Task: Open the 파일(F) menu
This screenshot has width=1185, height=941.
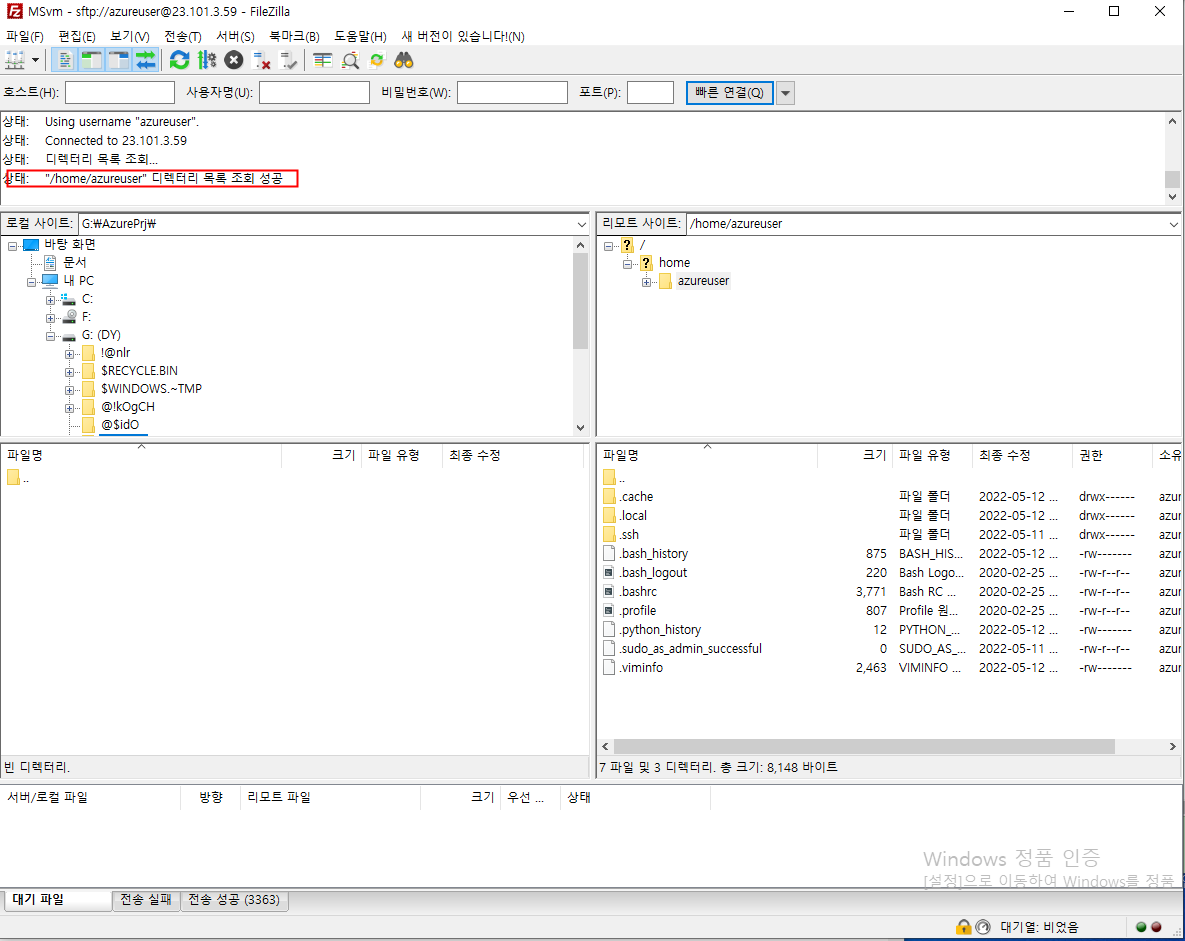Action: [x=25, y=36]
